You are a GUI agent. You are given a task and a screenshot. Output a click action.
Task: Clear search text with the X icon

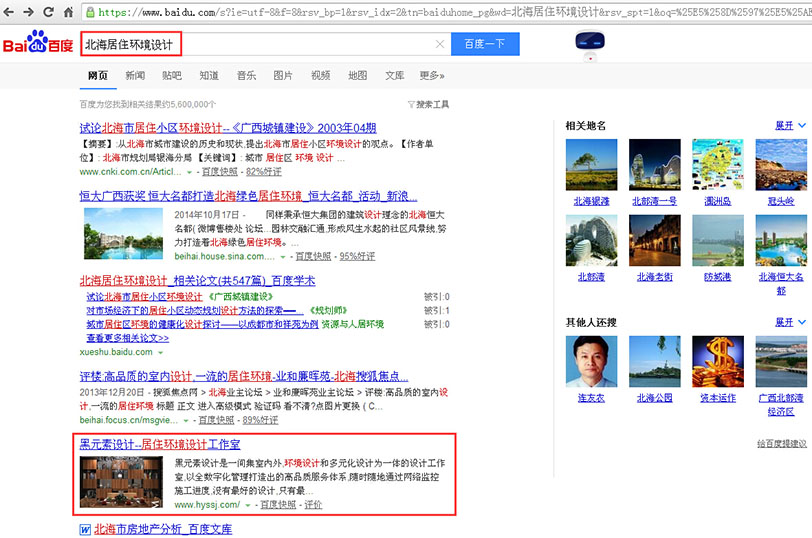click(440, 44)
